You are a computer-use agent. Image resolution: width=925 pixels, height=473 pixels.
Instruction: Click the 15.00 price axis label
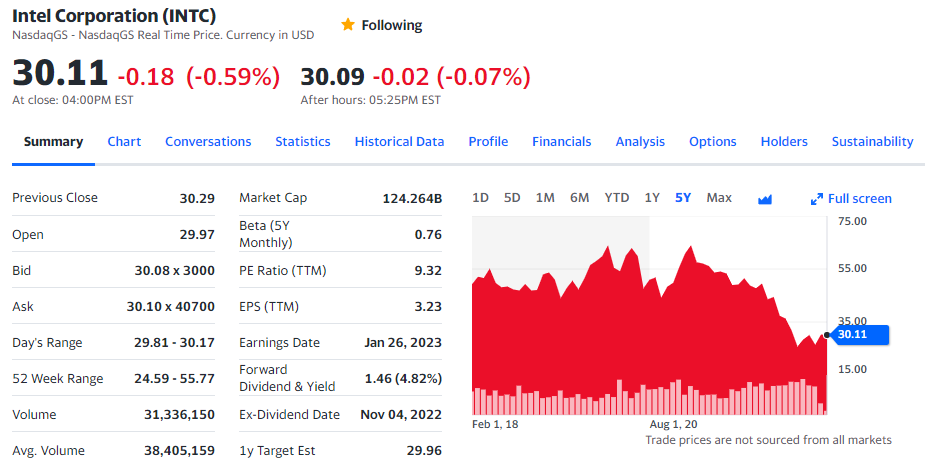(852, 369)
